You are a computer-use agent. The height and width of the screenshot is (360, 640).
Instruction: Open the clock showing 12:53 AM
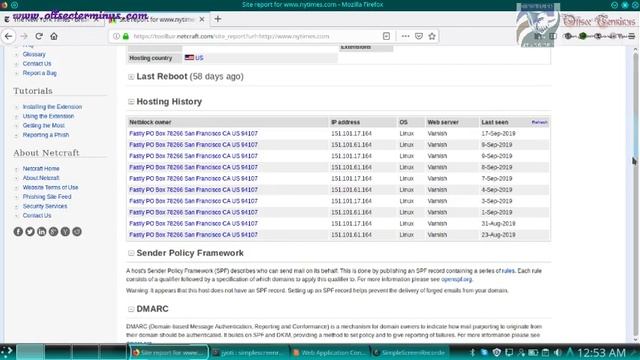(x=602, y=352)
